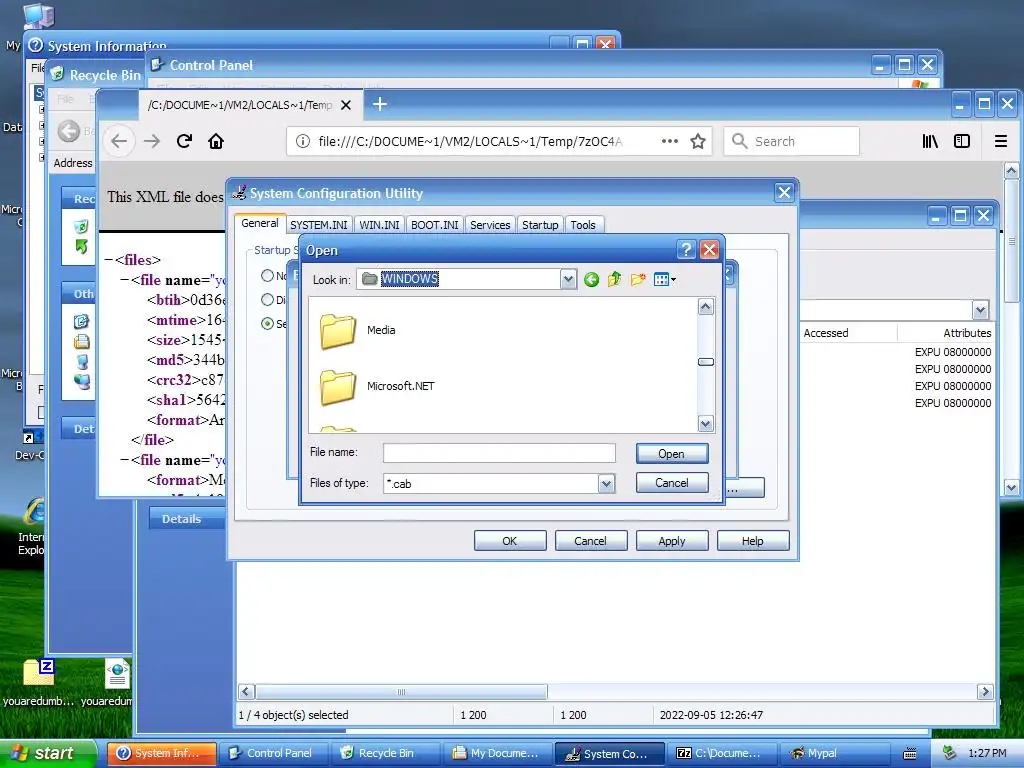Screen dimensions: 1024x768
Task: Open page actions three-dot menu
Action: click(x=669, y=141)
